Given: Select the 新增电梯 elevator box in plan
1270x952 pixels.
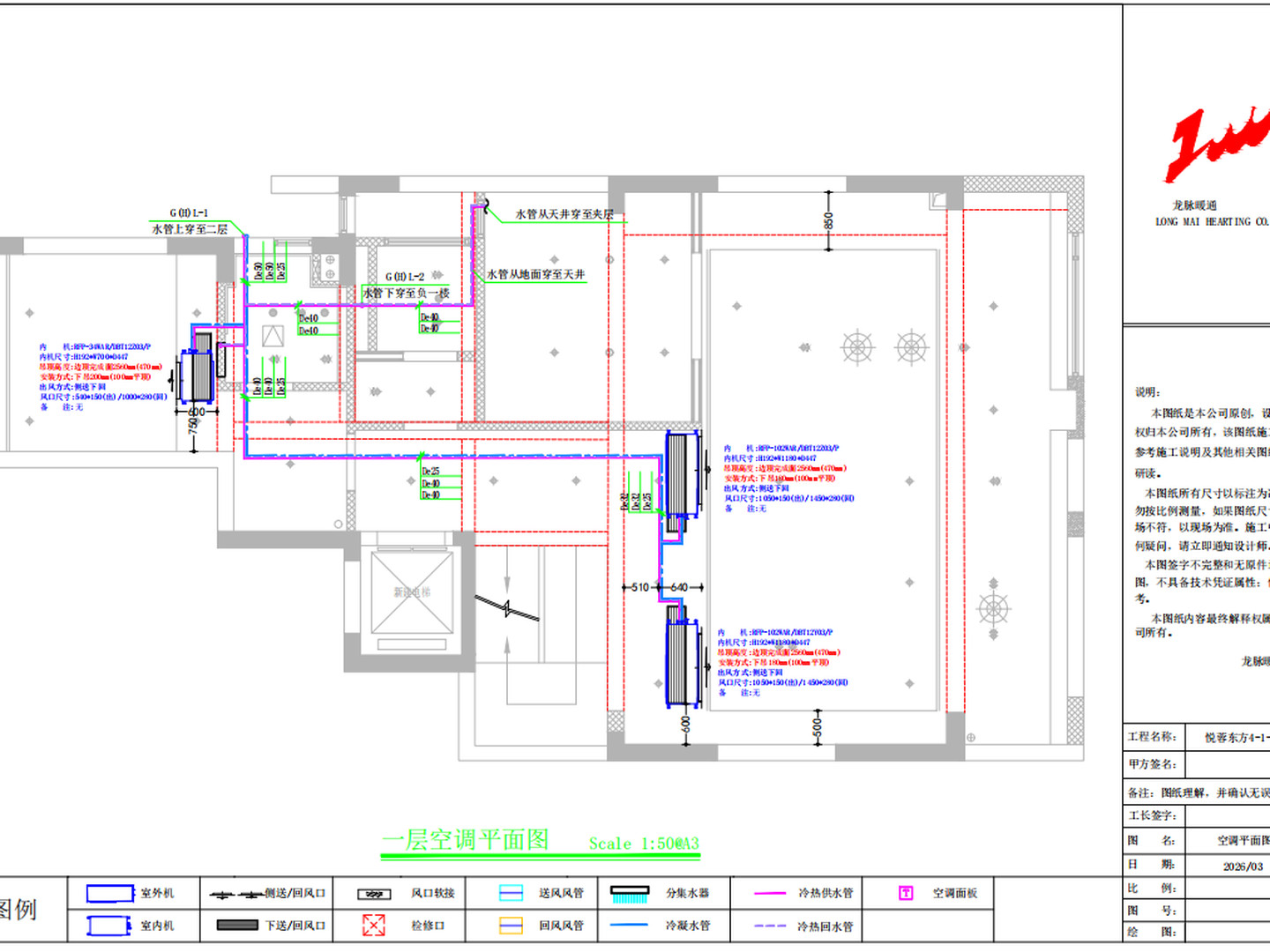Looking at the screenshot, I should (412, 591).
